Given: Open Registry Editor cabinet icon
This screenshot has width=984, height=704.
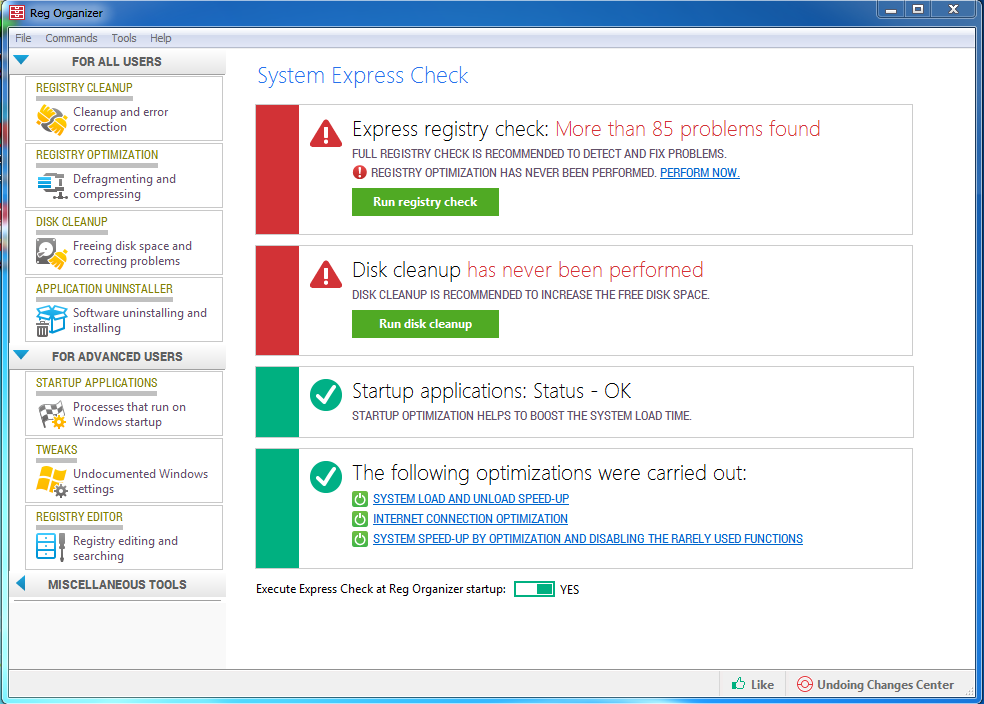Looking at the screenshot, I should tap(51, 547).
